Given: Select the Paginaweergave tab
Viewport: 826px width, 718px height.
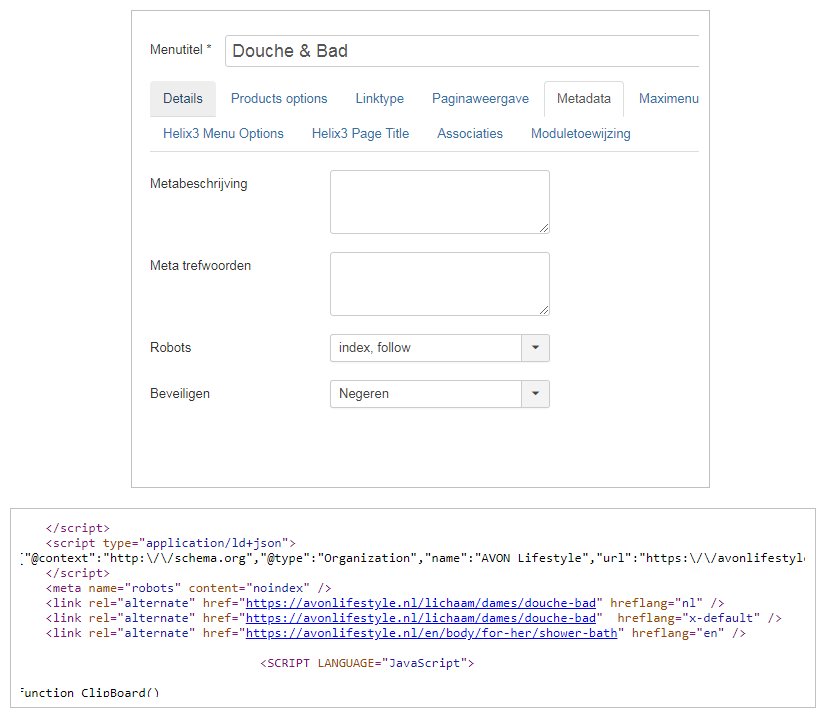Looking at the screenshot, I should [x=480, y=99].
